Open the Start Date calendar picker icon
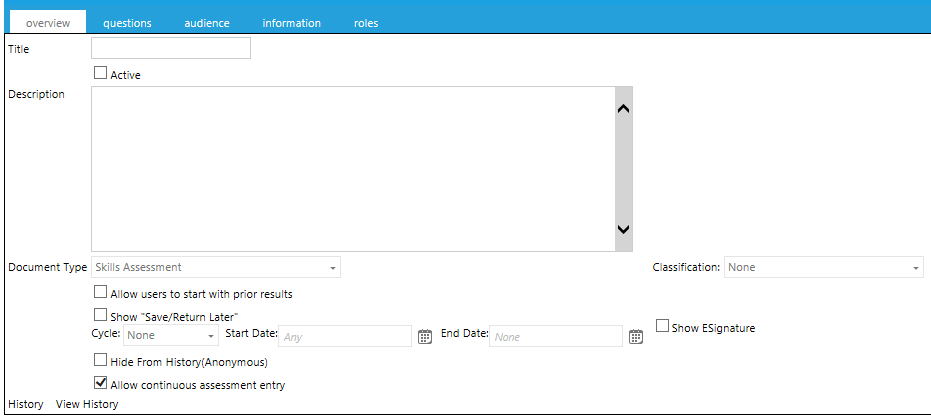This screenshot has width=931, height=418. [424, 337]
